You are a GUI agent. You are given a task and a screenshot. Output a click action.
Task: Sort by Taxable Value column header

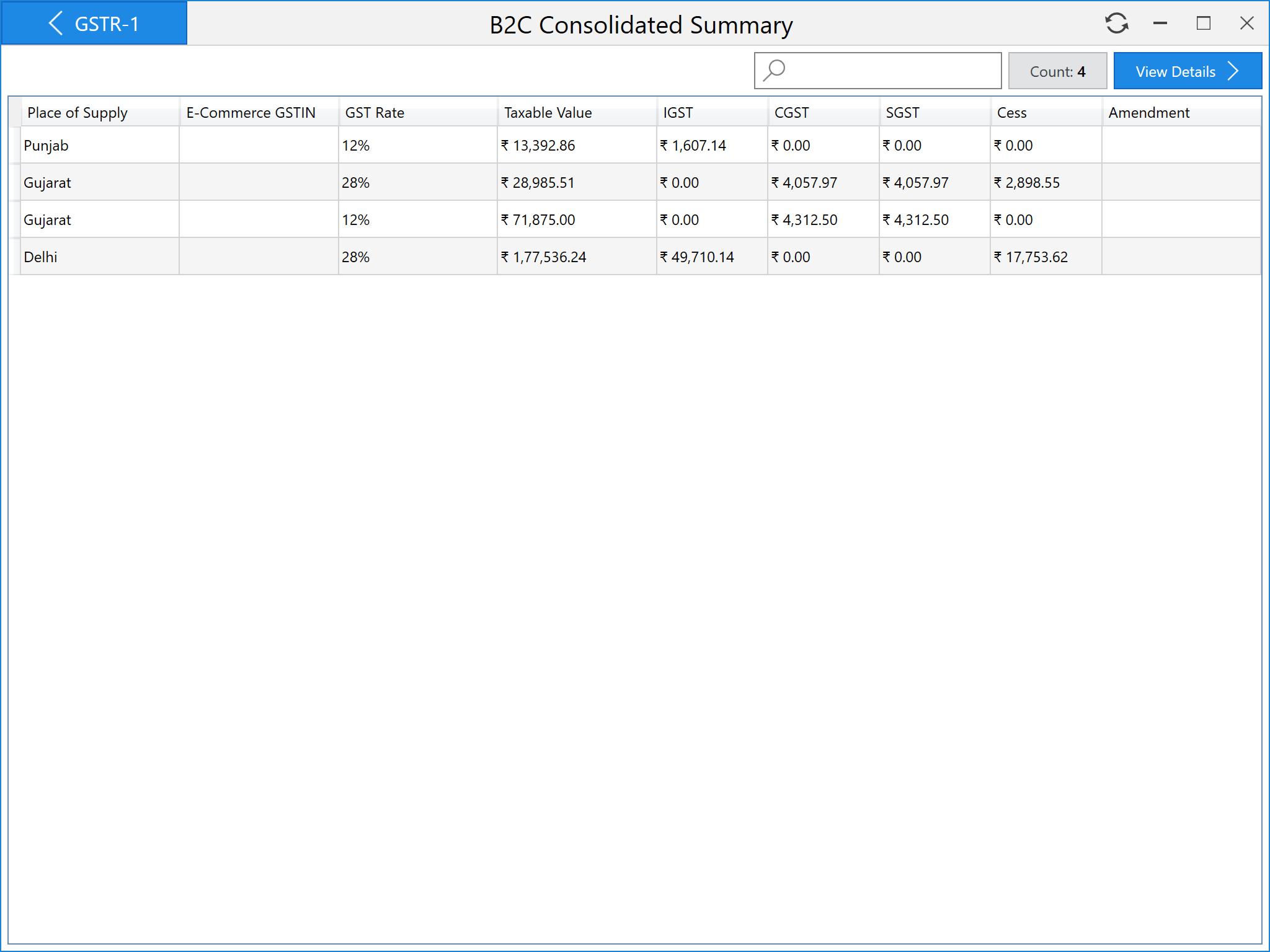[548, 113]
